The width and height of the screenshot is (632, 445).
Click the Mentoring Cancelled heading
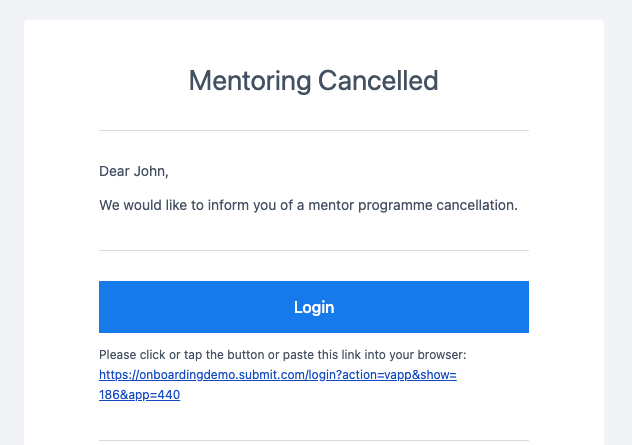[314, 81]
